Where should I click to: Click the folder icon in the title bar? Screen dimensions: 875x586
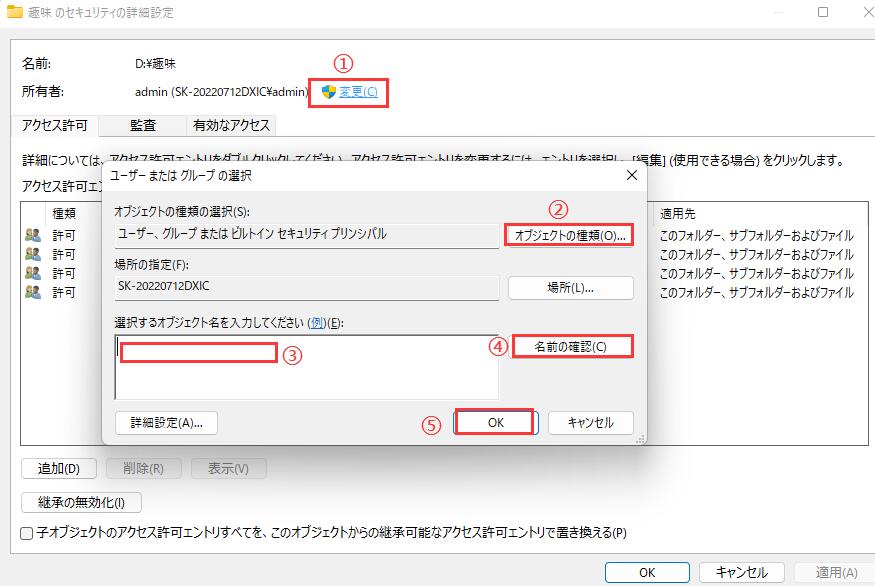tap(14, 12)
